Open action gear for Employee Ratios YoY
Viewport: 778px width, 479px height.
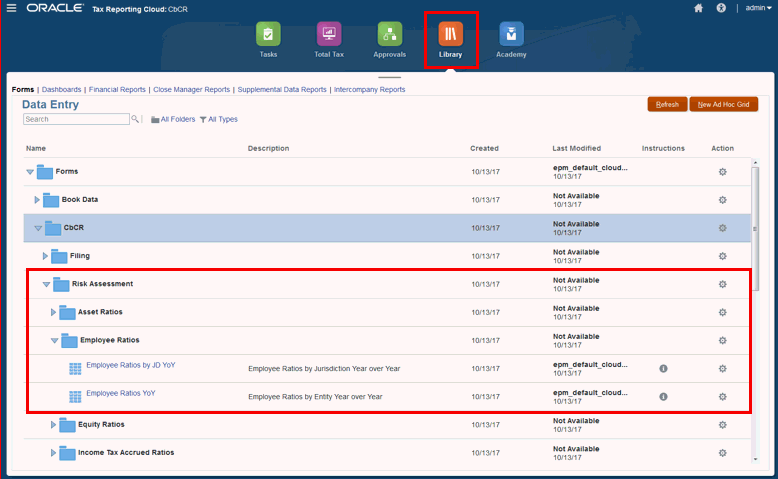pos(722,397)
